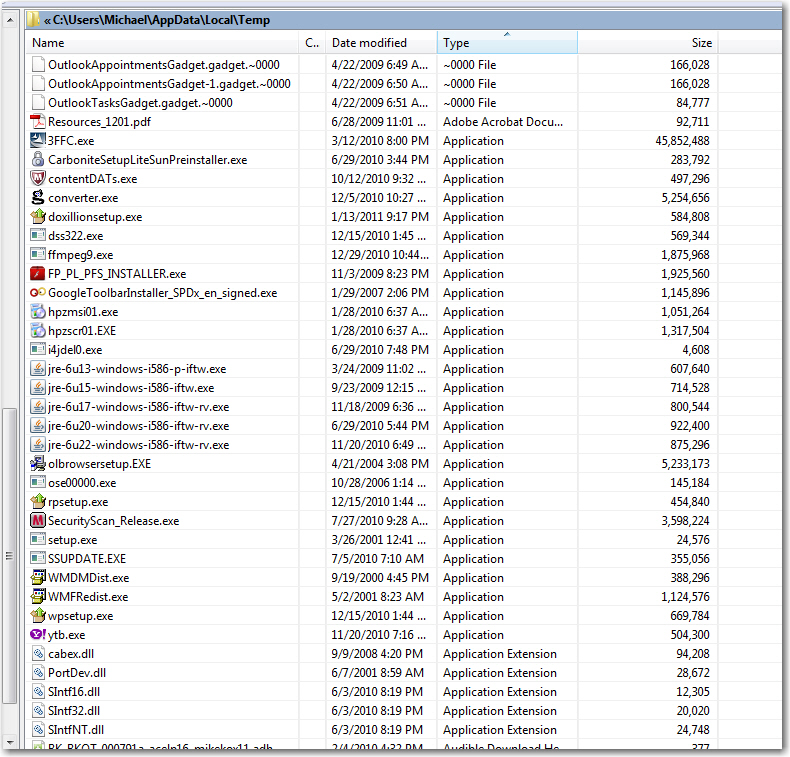Click the CarboniteSetupLiteSunPreinstaller.exe padlock icon
This screenshot has height=757, width=790.
pyautogui.click(x=38, y=160)
